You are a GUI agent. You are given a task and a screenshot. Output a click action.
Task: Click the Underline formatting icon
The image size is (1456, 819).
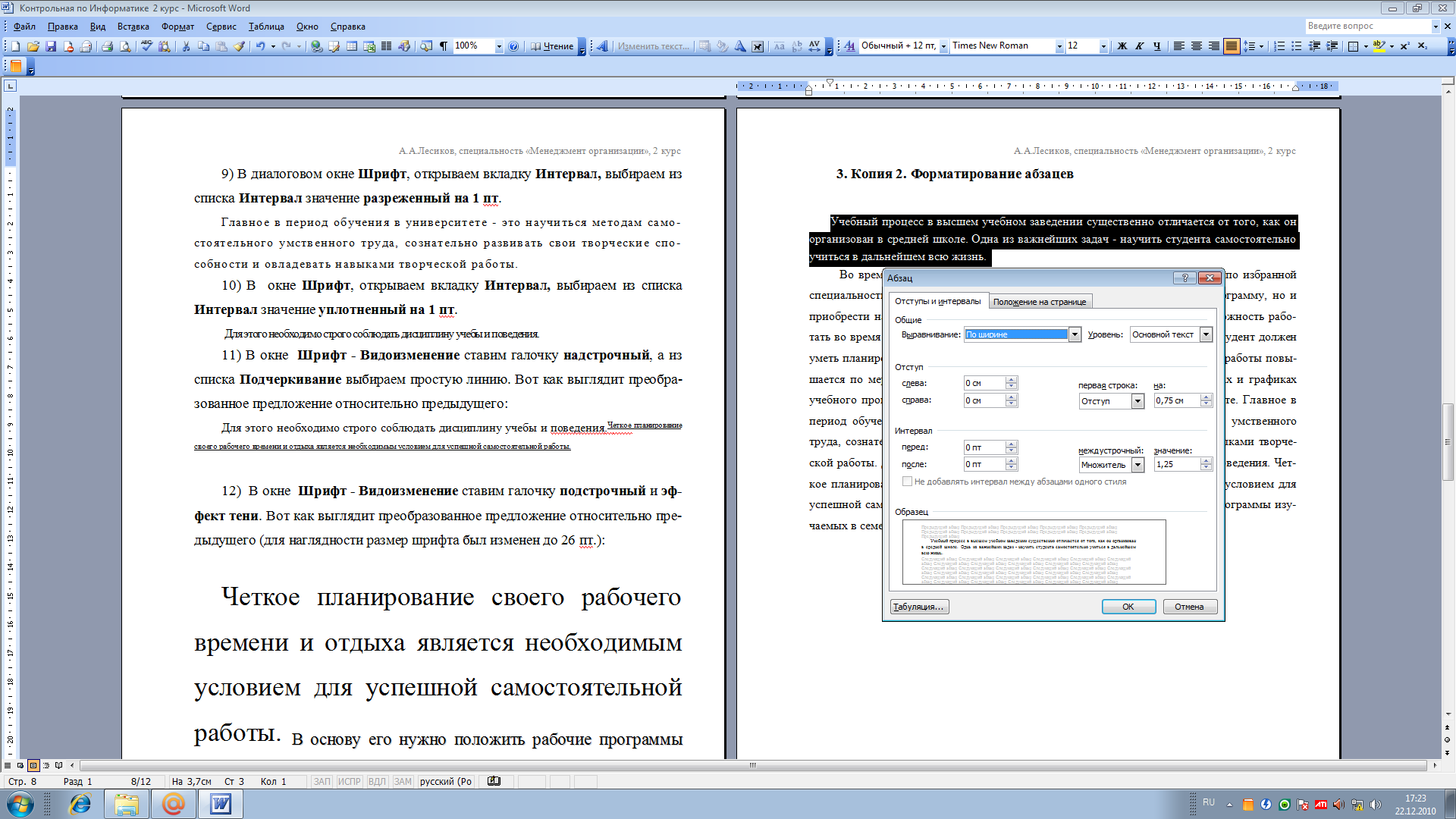click(x=1156, y=46)
